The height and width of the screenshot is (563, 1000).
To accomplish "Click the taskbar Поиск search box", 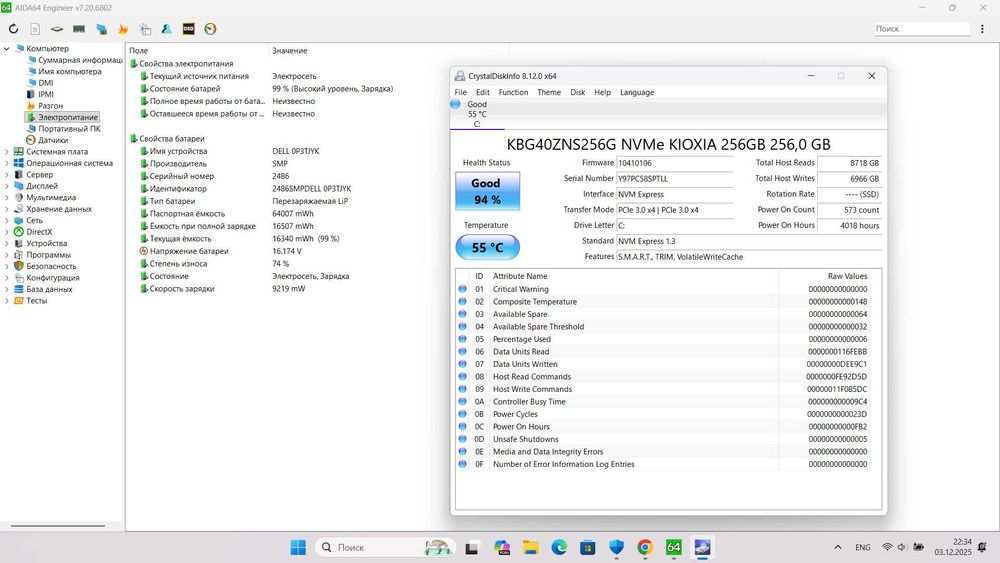I will 386,547.
